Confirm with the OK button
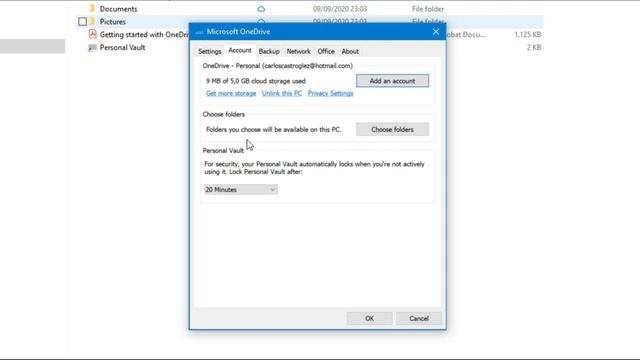The height and width of the screenshot is (360, 640). tap(369, 318)
